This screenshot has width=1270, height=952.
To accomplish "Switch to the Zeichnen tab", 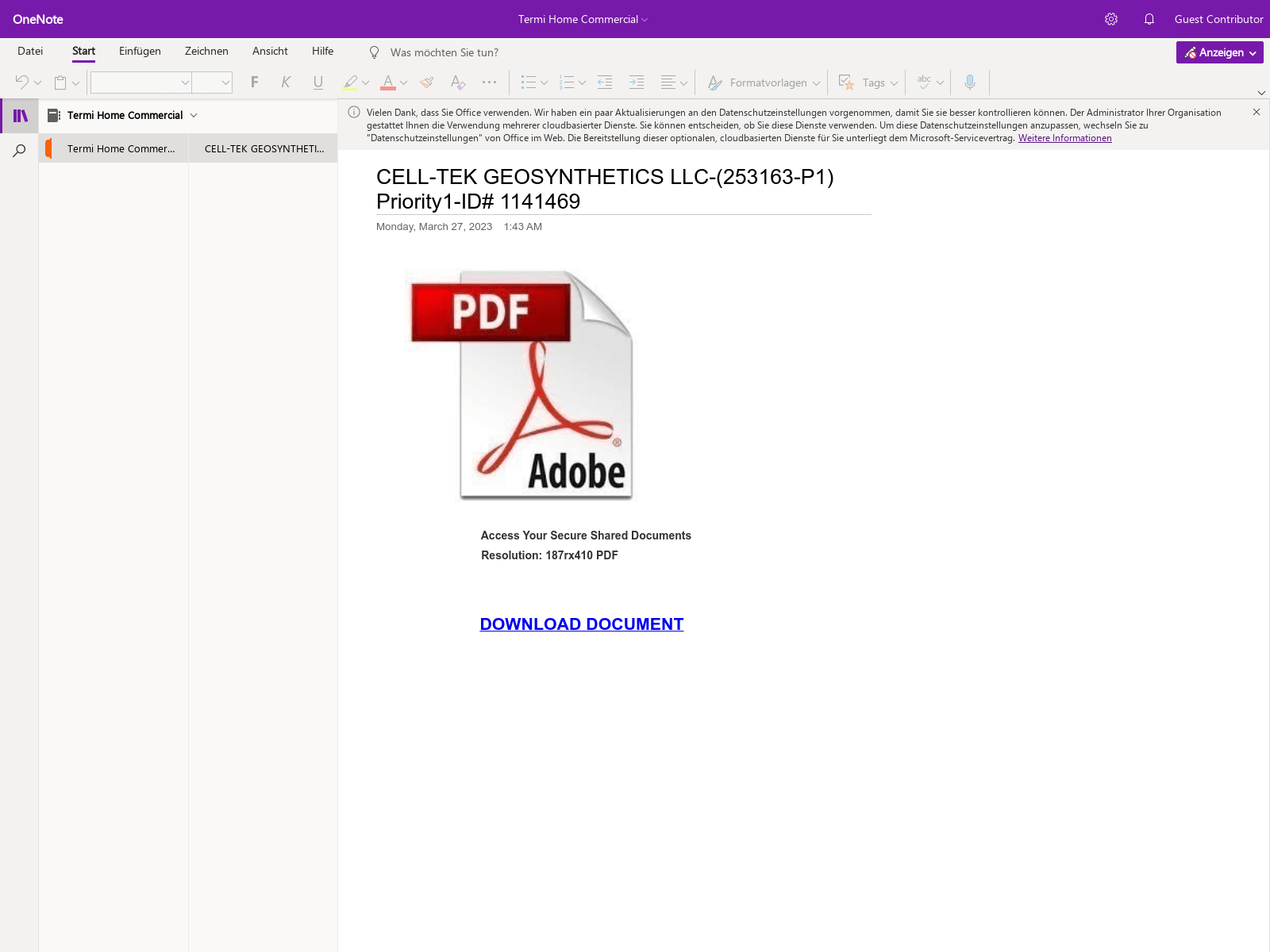I will [x=206, y=51].
